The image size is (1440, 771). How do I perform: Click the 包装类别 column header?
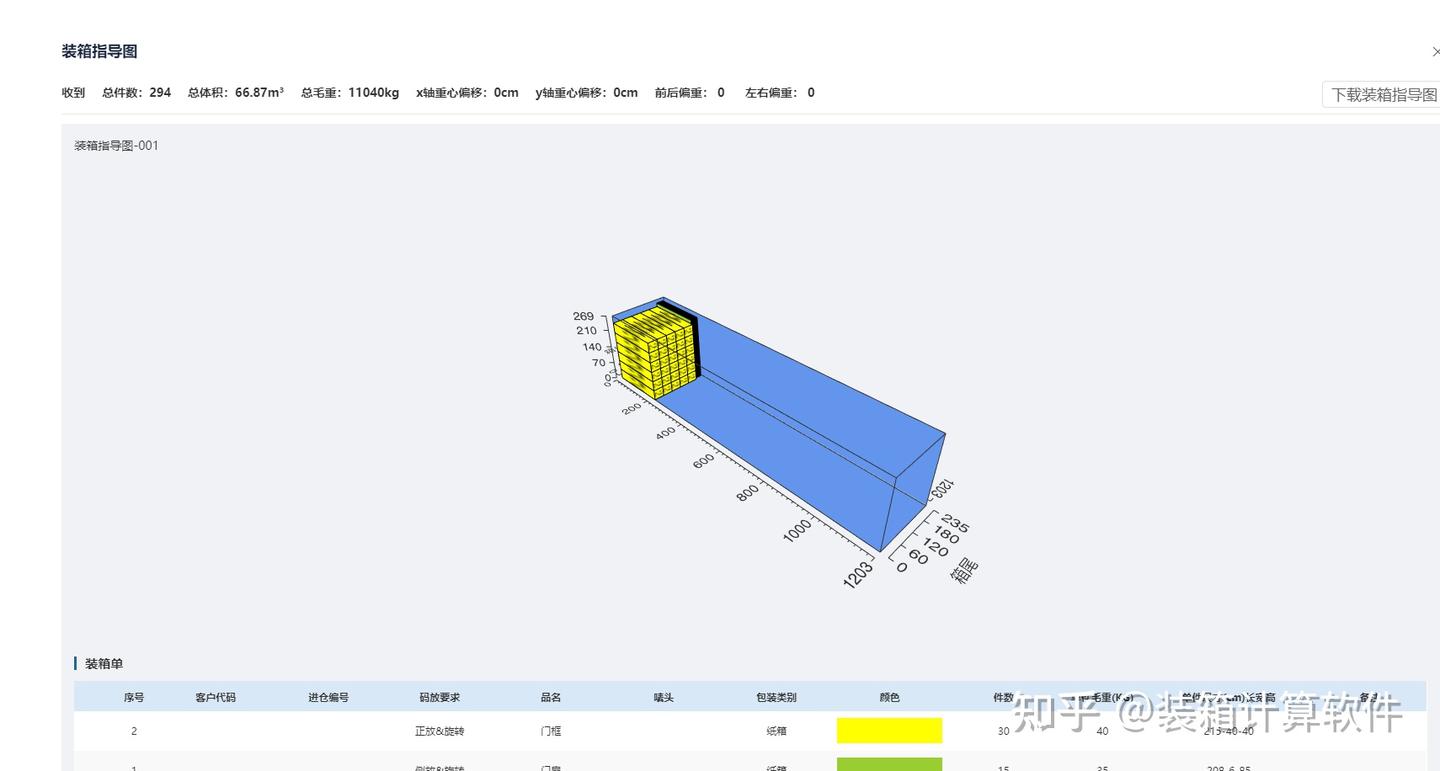point(776,698)
